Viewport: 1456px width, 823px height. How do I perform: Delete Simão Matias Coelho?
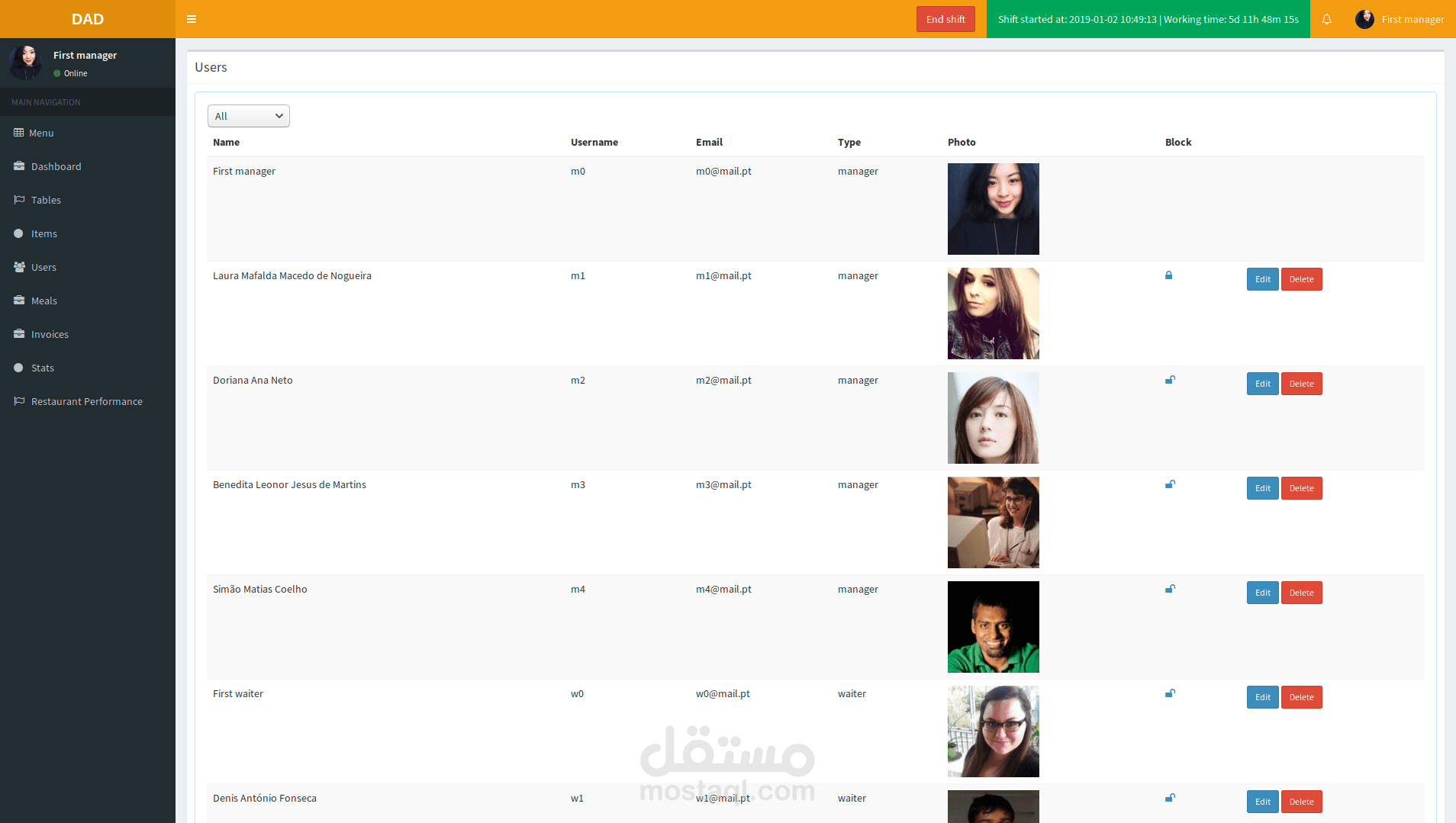click(x=1301, y=593)
